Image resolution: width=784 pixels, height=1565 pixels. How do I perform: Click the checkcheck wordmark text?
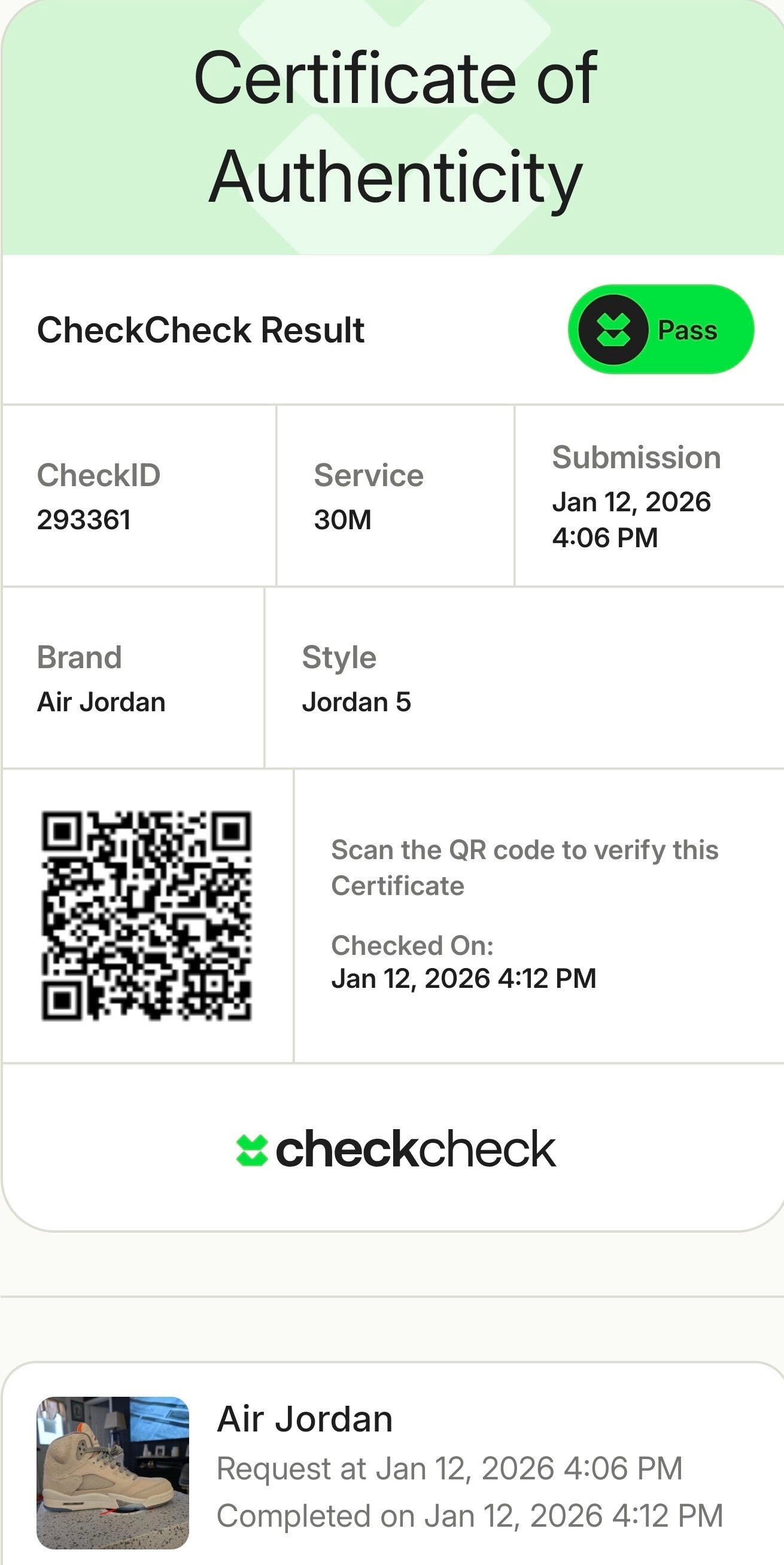click(415, 1149)
